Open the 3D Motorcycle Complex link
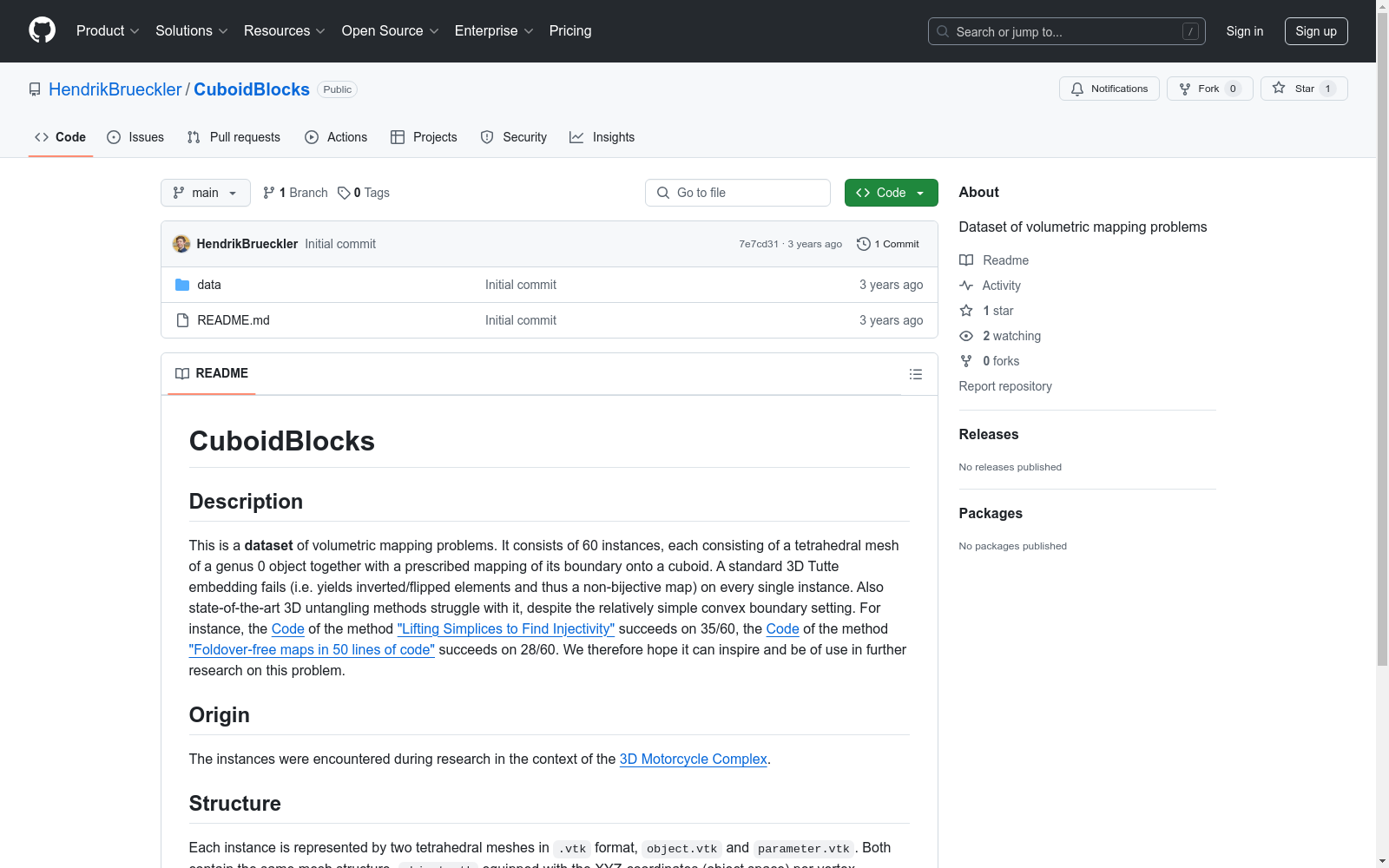The image size is (1389, 868). tap(694, 759)
